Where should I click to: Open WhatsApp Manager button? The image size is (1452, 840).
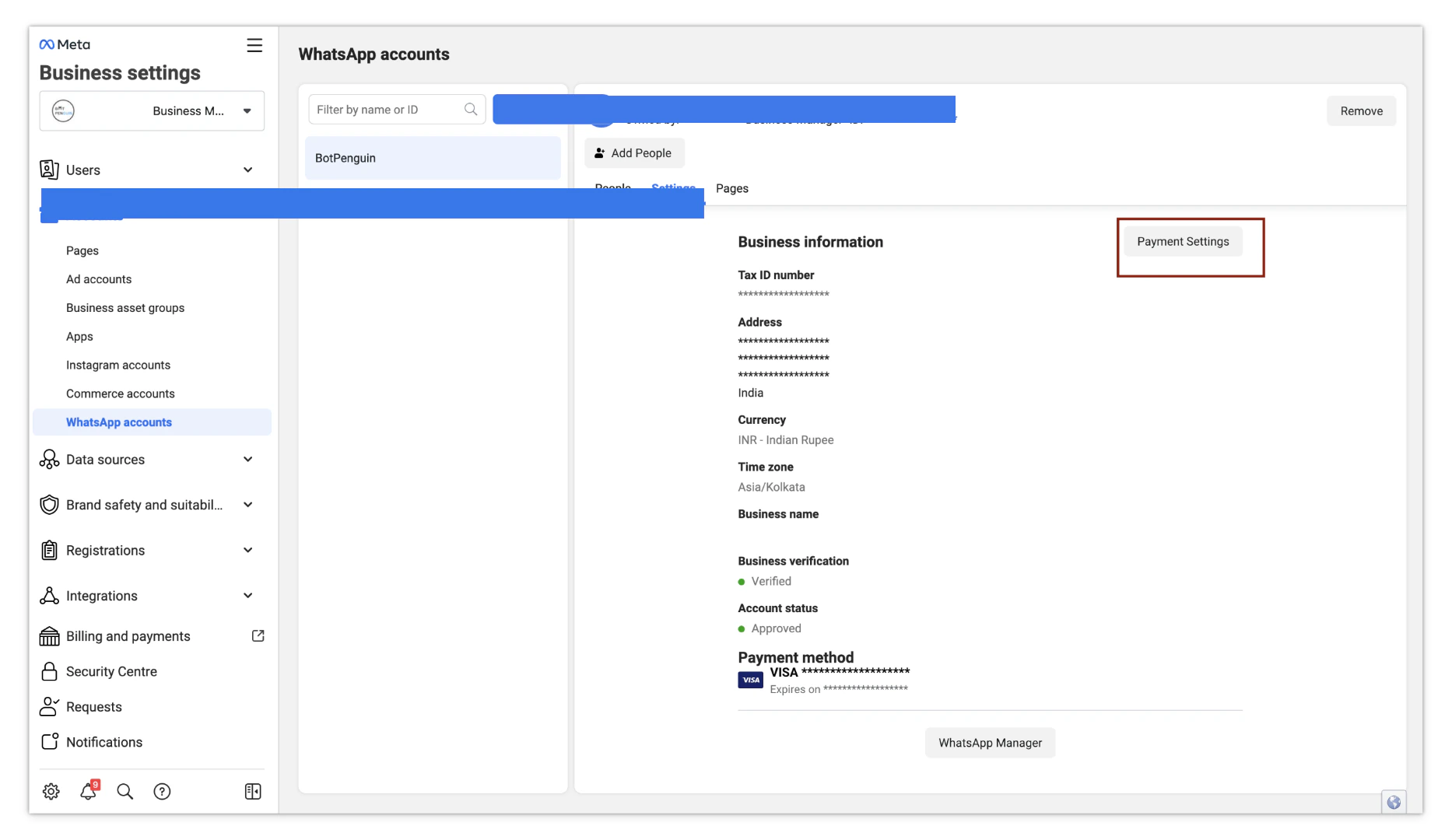click(x=990, y=743)
